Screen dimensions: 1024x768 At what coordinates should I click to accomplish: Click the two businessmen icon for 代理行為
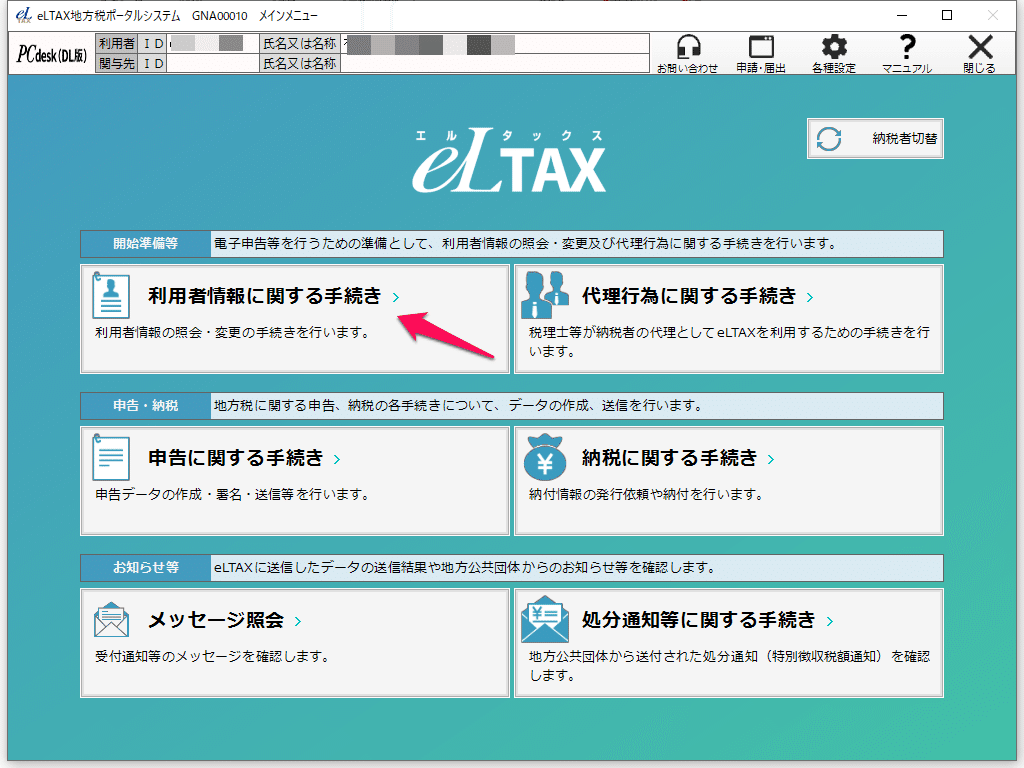pyautogui.click(x=545, y=295)
